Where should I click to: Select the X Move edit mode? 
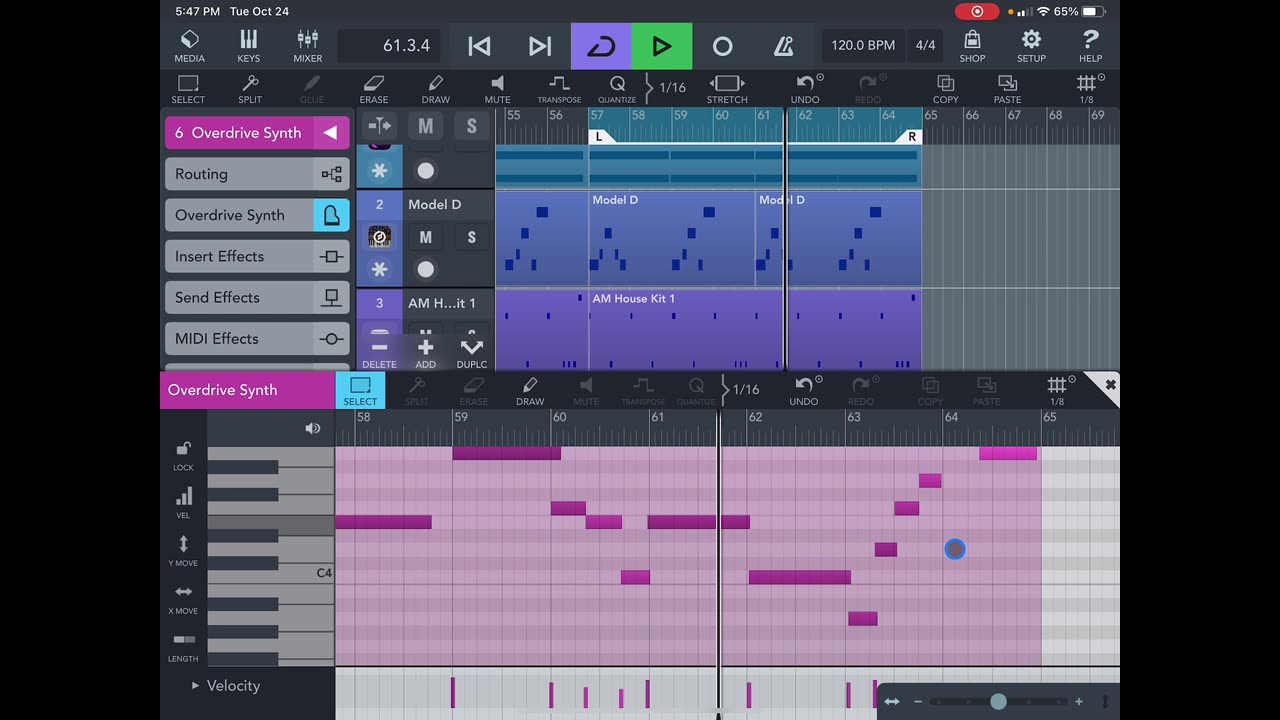click(x=183, y=598)
